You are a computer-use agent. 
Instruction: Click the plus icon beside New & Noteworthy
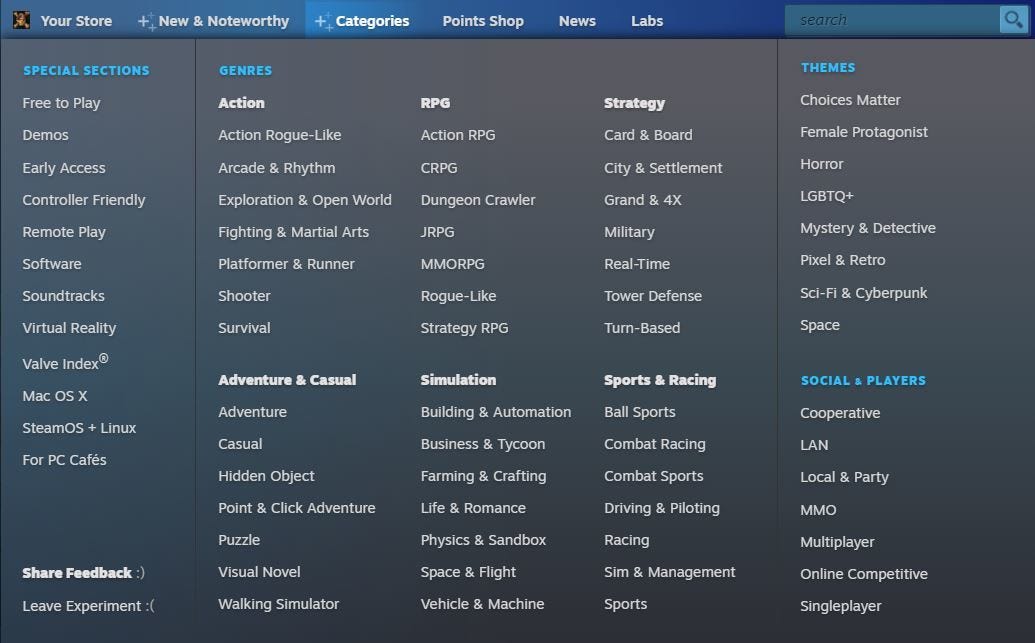148,20
